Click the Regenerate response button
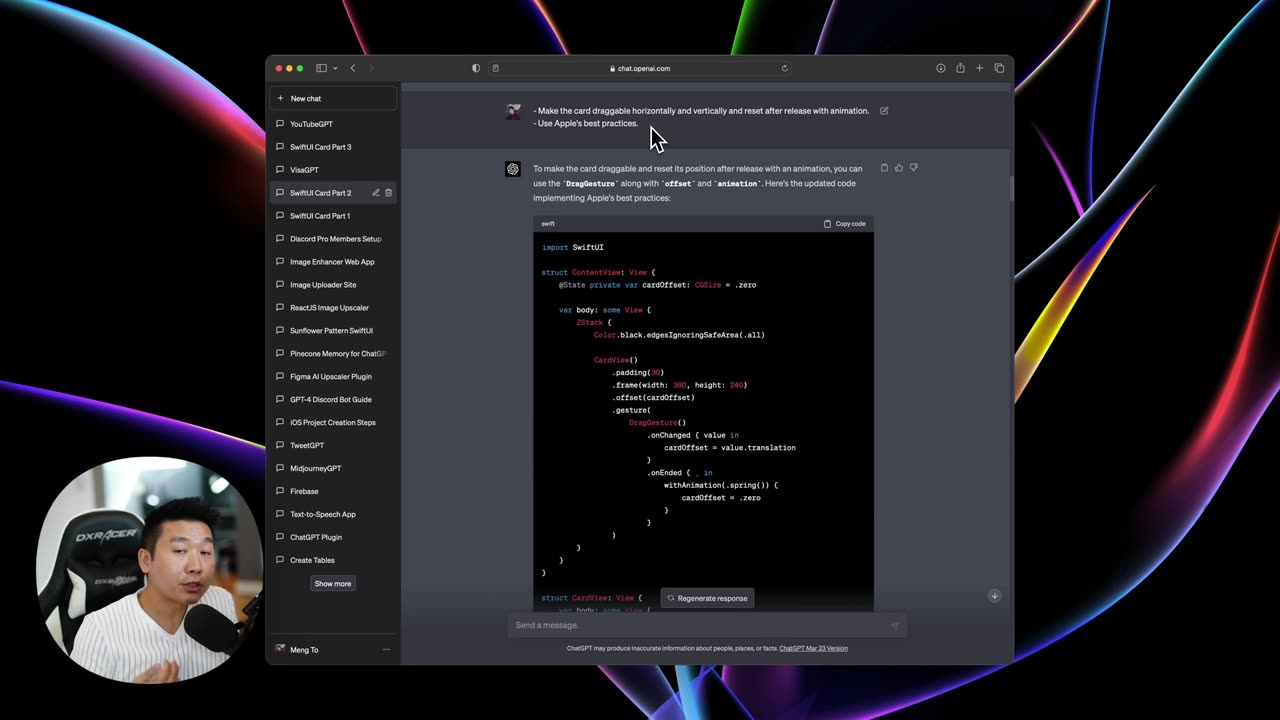 [707, 598]
